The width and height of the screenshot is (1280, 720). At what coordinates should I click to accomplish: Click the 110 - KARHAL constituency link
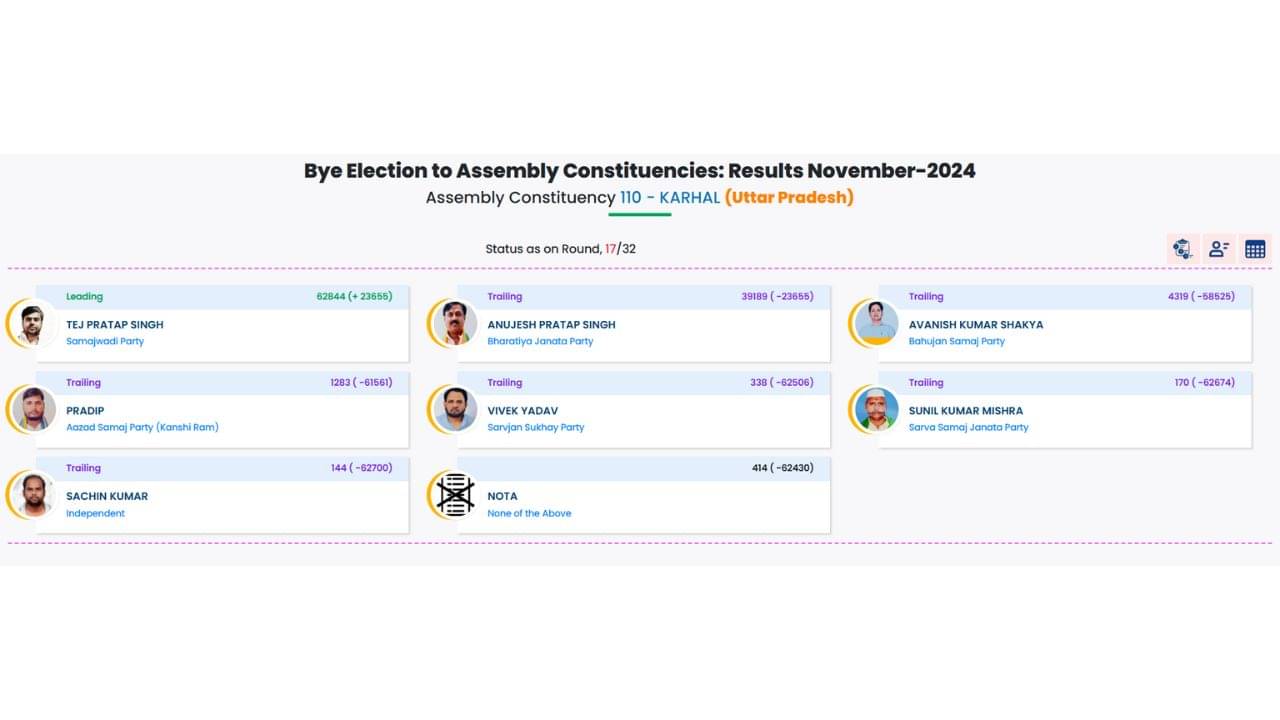[670, 198]
